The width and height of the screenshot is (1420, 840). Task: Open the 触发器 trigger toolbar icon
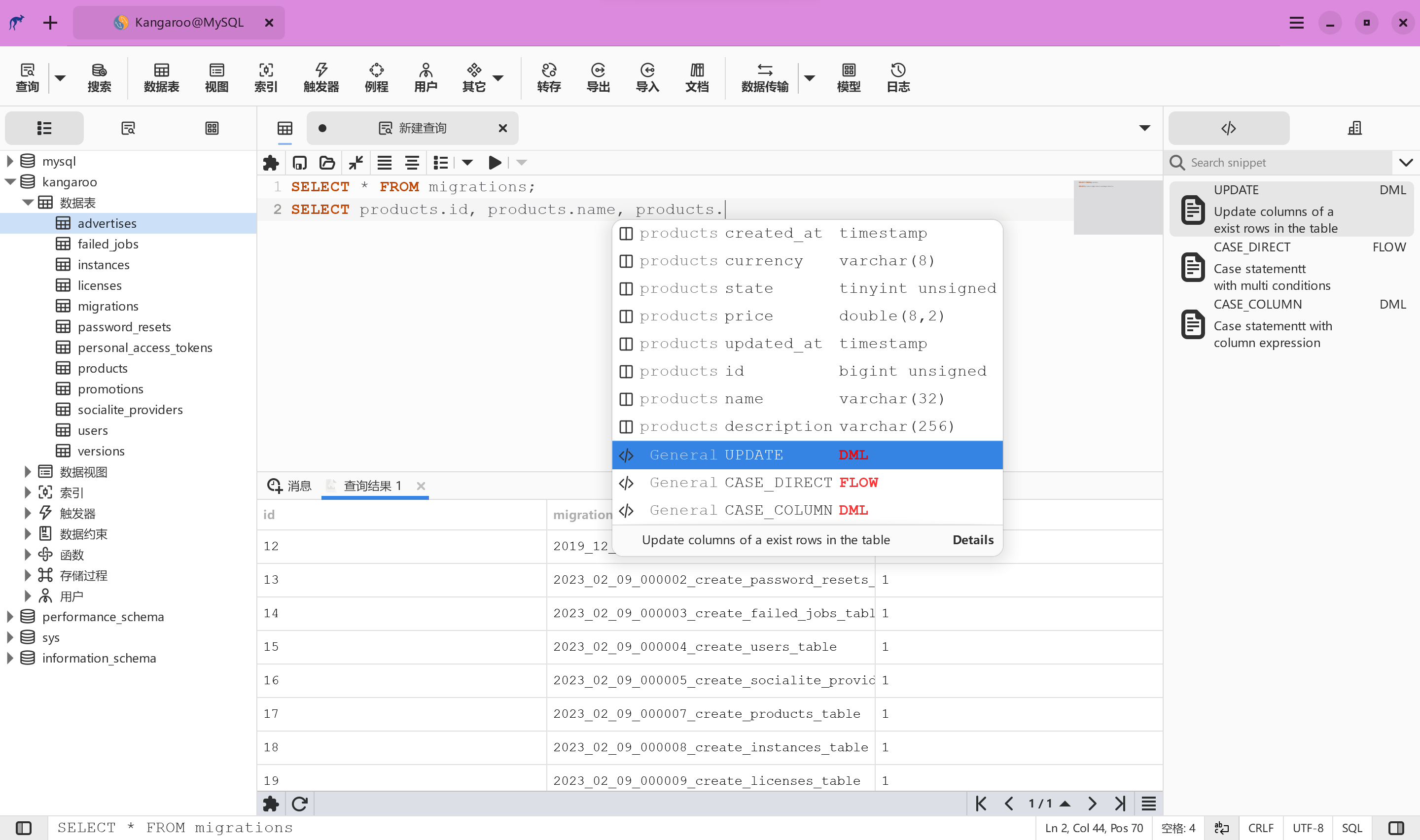pyautogui.click(x=321, y=77)
